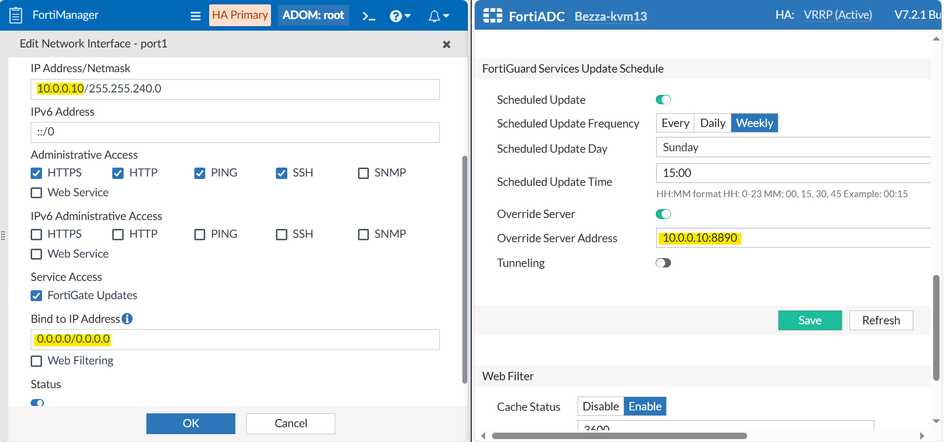Image resolution: width=944 pixels, height=442 pixels.
Task: Open the FortiManager hamburger menu
Action: (196, 16)
